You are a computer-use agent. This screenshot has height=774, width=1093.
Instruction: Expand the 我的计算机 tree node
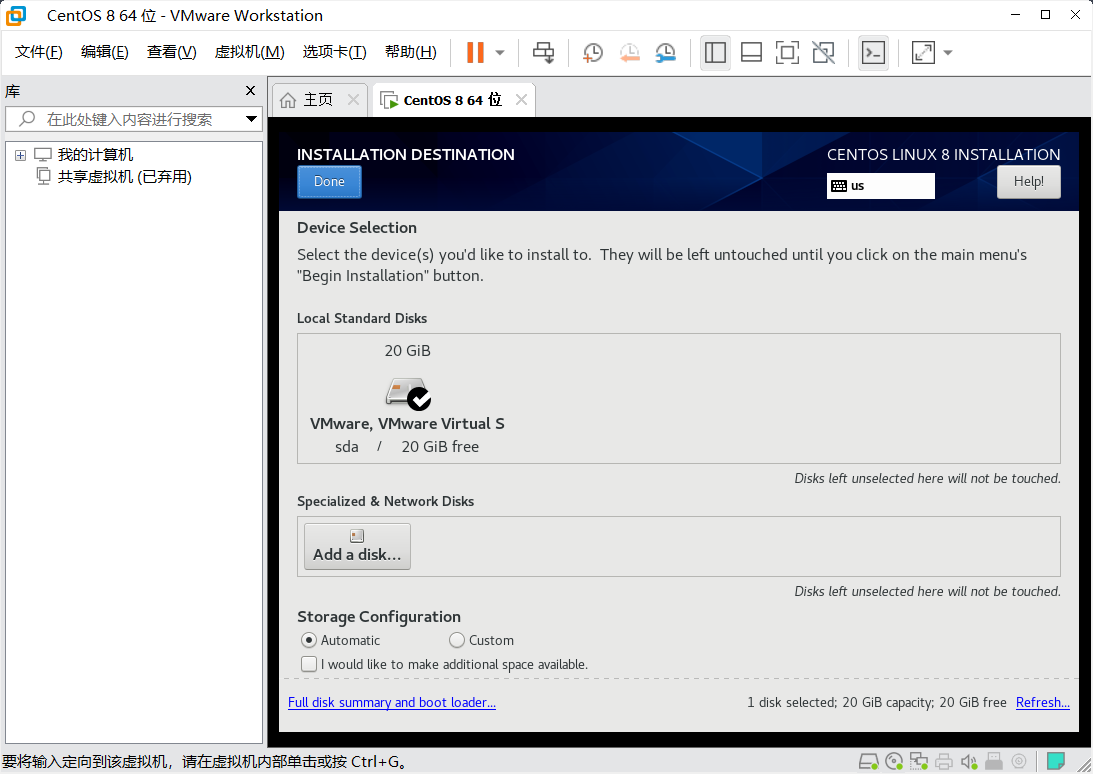pyautogui.click(x=20, y=155)
